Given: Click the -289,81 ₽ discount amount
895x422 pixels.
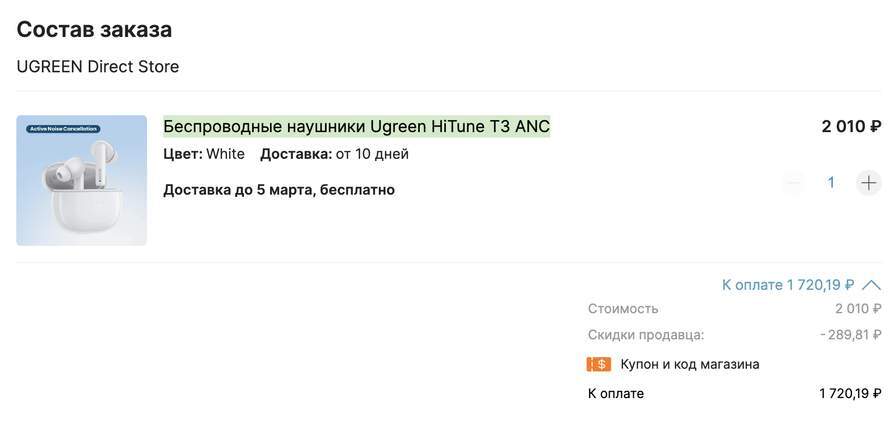Looking at the screenshot, I should pos(850,335).
